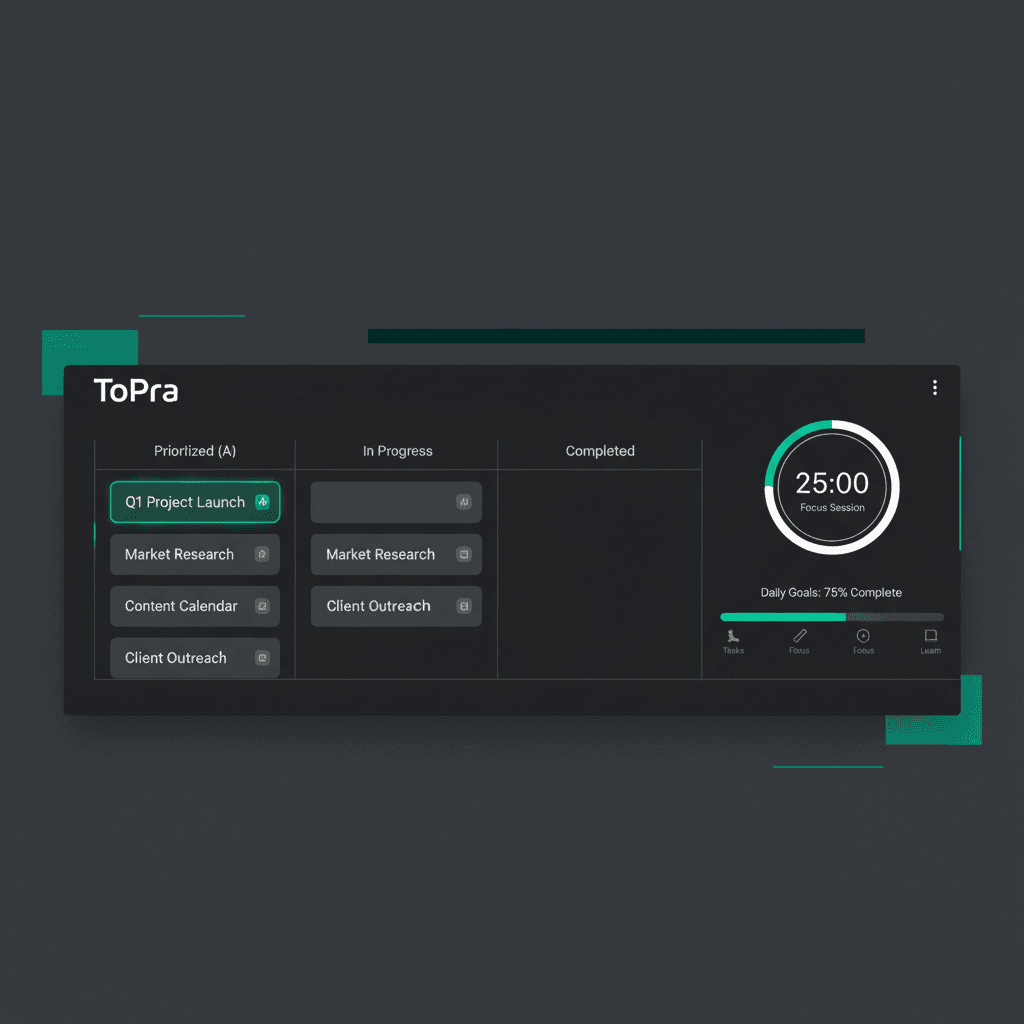Select the clock-shaped Focus icon
Image resolution: width=1024 pixels, height=1024 pixels.
863,640
